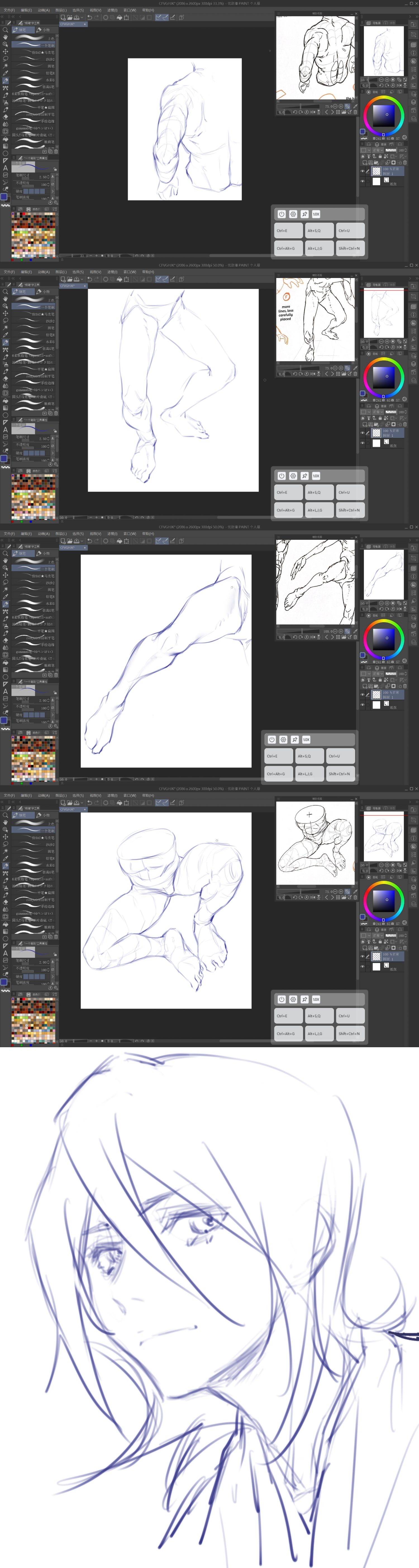
Task: Click main blue color swatch in arm-sketch toolbox
Action: click(x=4, y=197)
